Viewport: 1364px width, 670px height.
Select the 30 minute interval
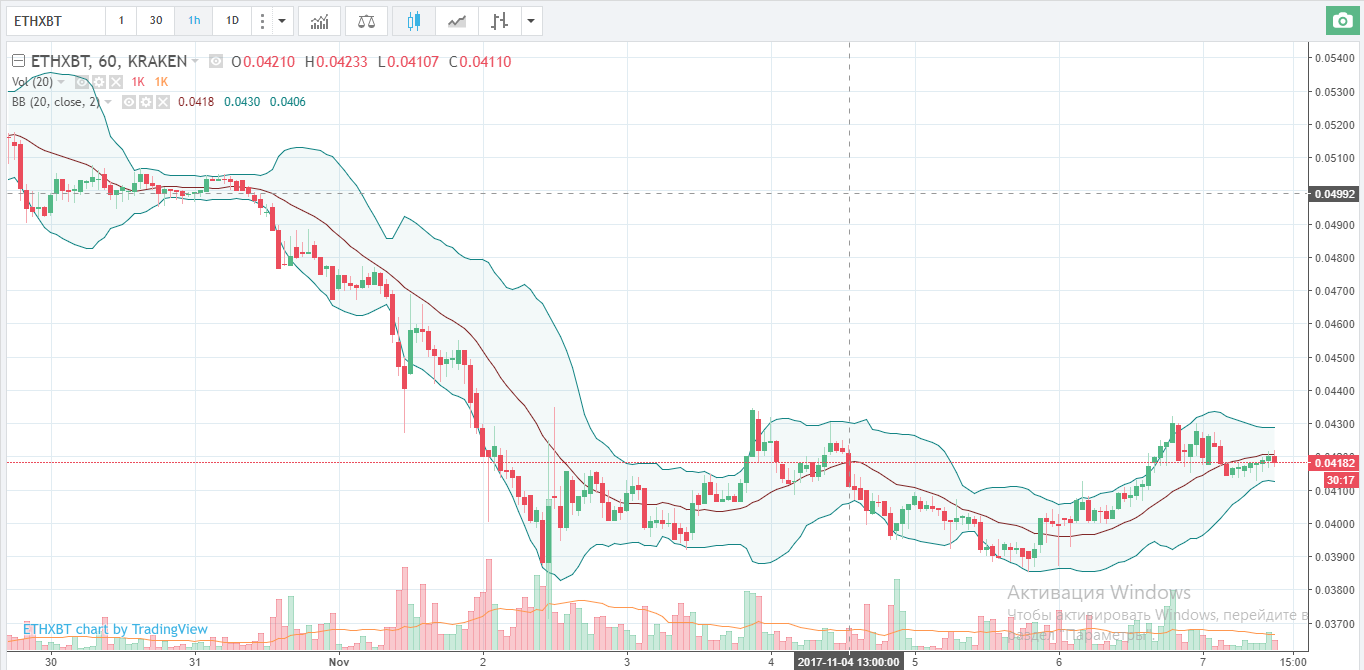pyautogui.click(x=156, y=20)
